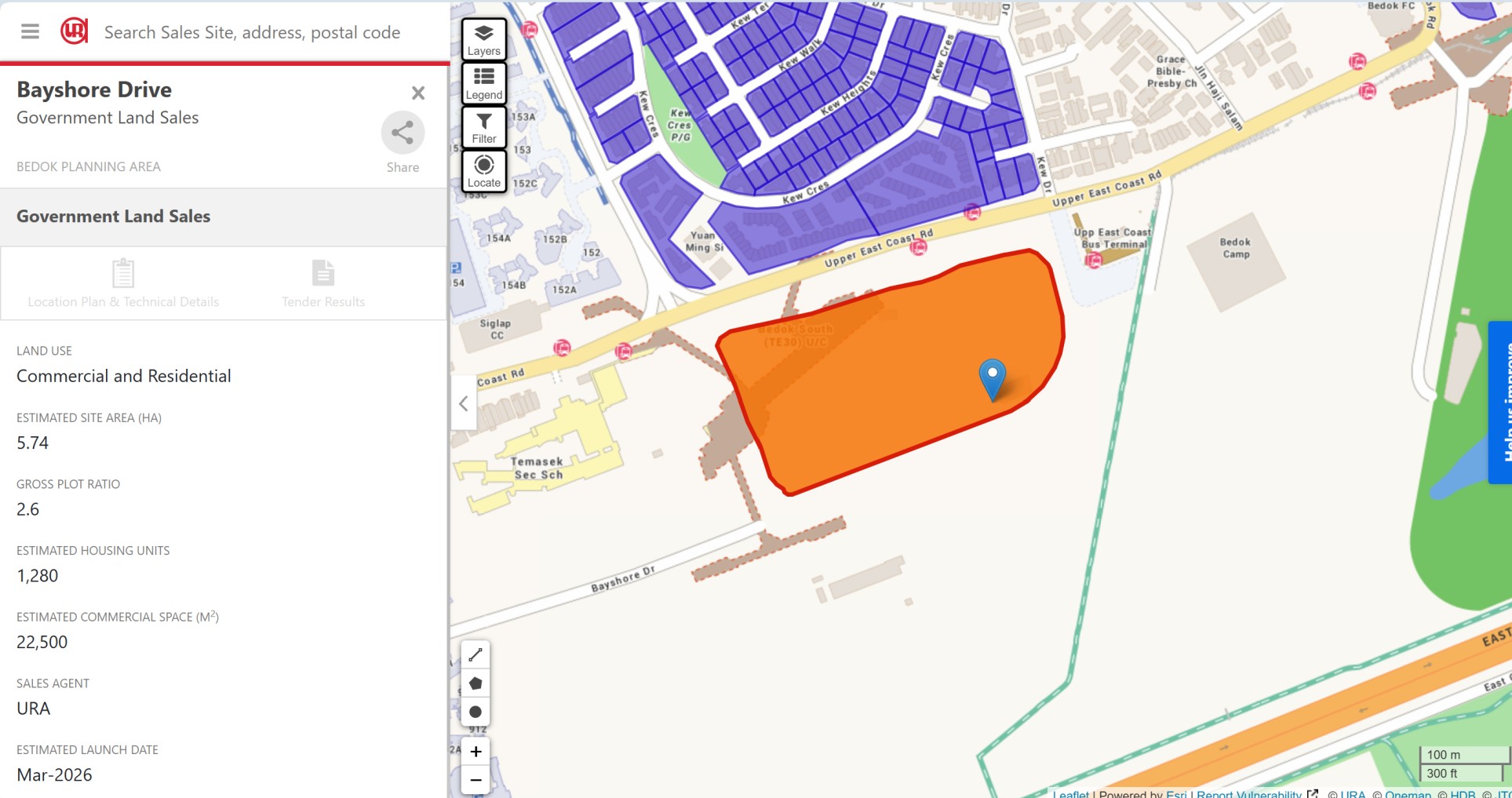Zoom out of the map
Viewport: 1512px width, 798px height.
[475, 780]
